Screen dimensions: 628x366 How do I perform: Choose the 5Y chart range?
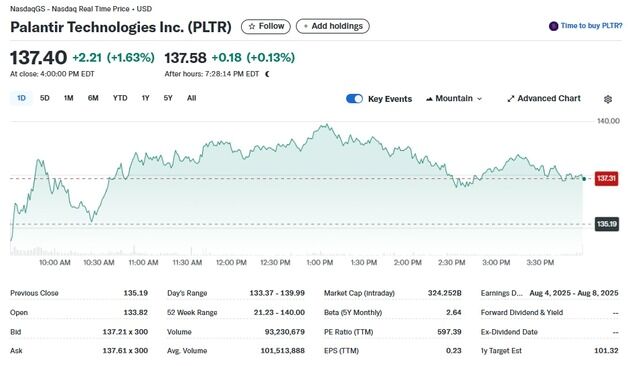pos(168,98)
